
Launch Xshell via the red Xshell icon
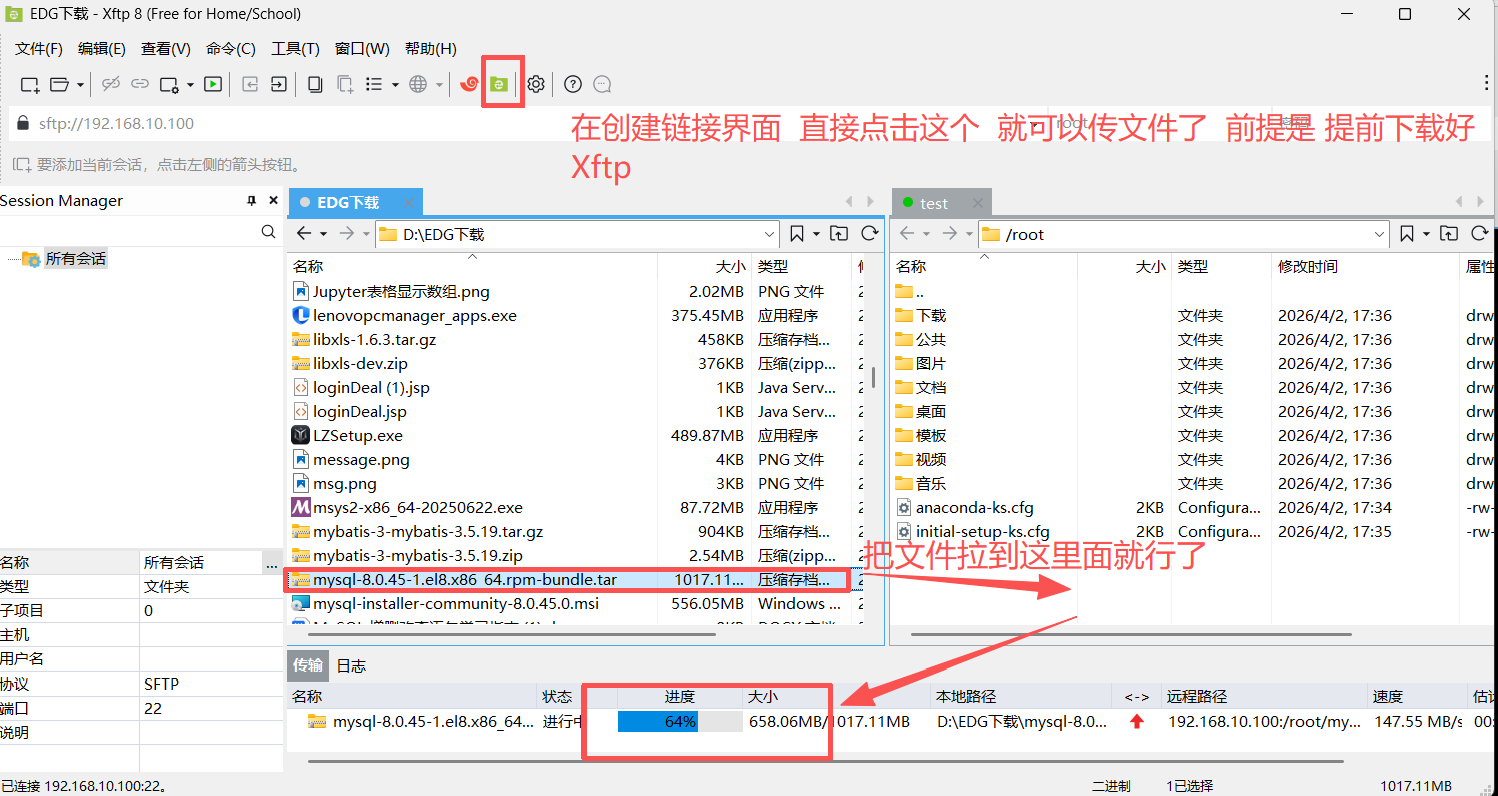[x=468, y=84]
